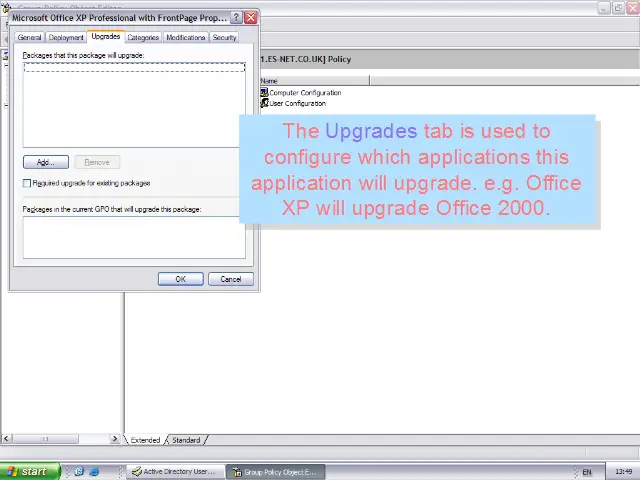This screenshot has width=640, height=480.
Task: Open the Deployment tab
Action: pos(66,38)
